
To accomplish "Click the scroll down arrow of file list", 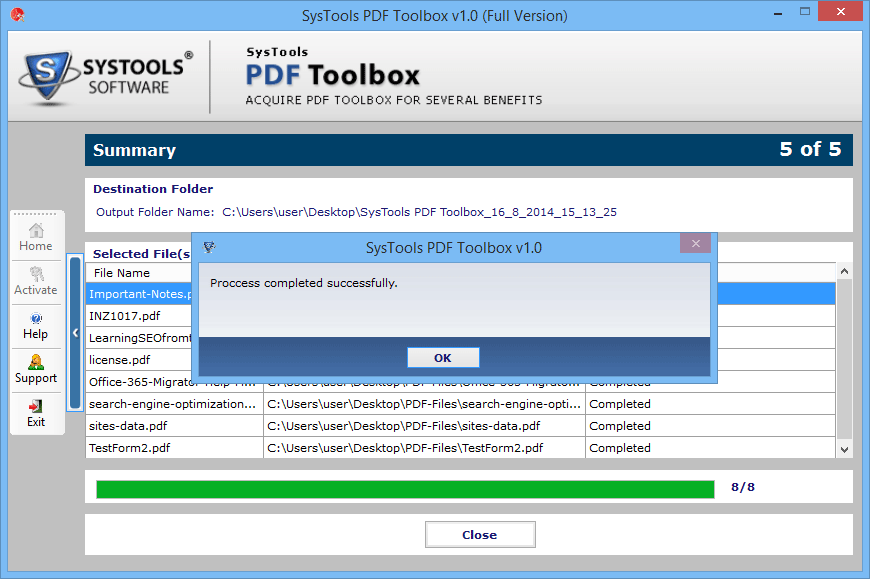I will point(844,450).
